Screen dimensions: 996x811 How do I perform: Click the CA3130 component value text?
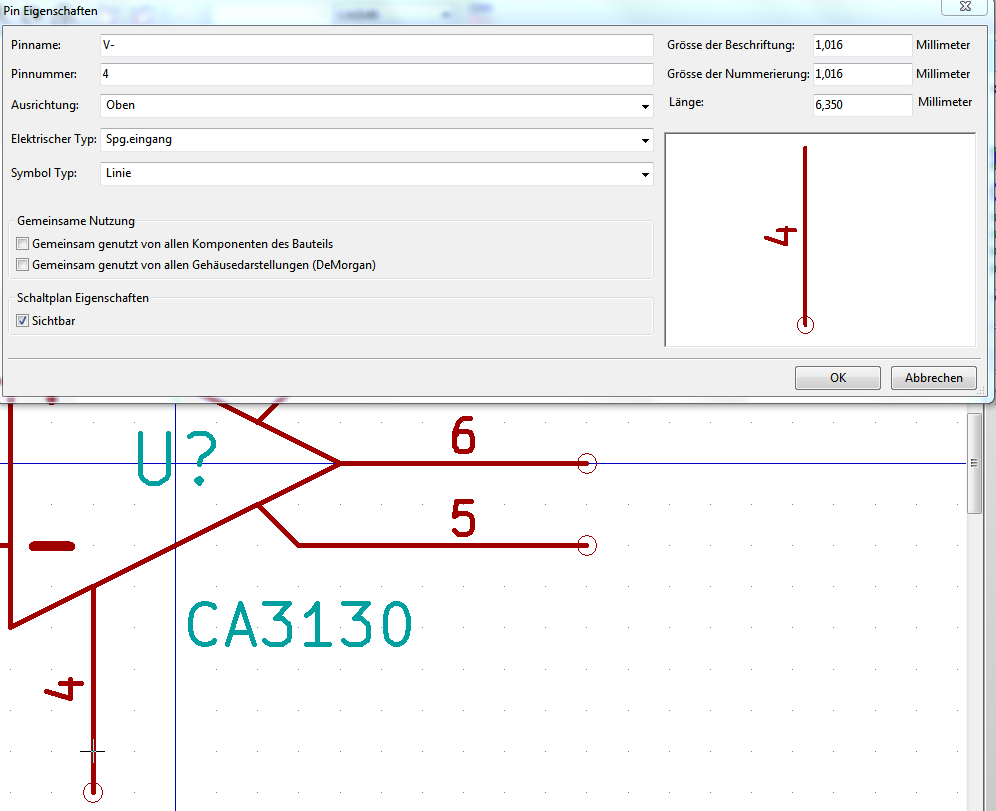[x=300, y=624]
